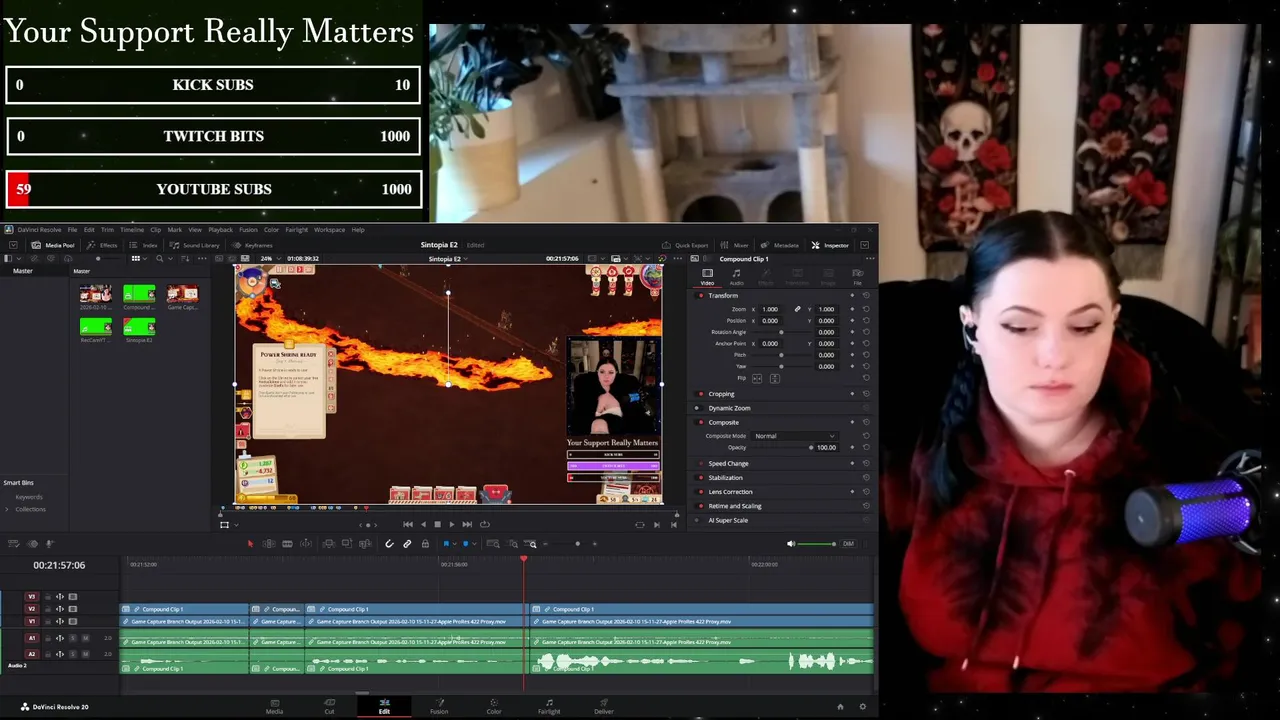
Task: Open the Fusion menu
Action: coord(248,230)
